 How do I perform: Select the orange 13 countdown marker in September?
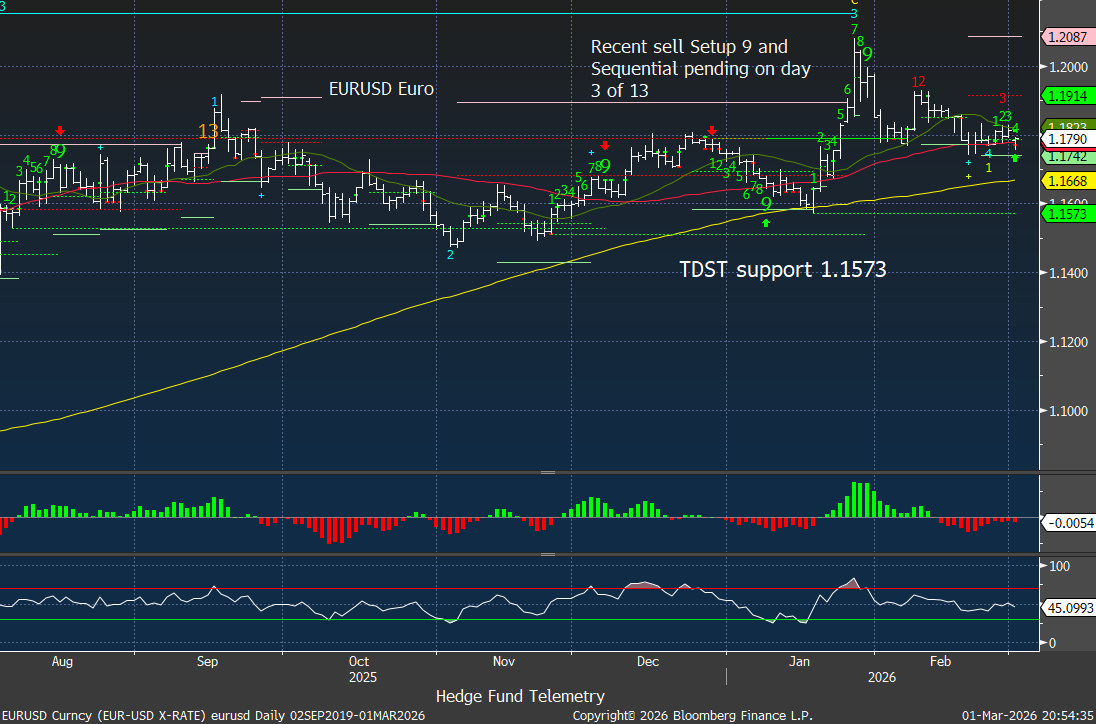click(208, 131)
